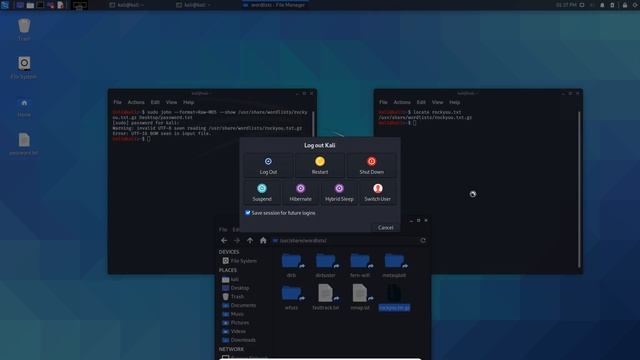The width and height of the screenshot is (640, 360).
Task: Open View menu in right terminal
Action: tap(438, 102)
